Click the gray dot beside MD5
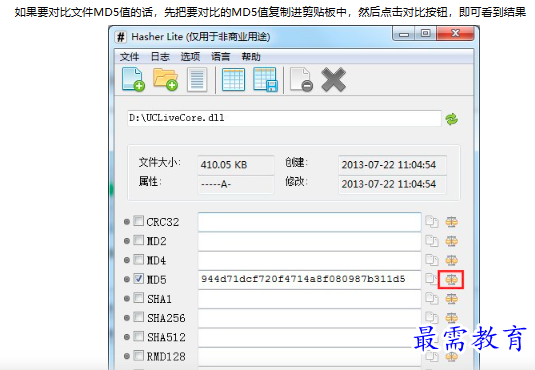535x370 pixels. 127,280
